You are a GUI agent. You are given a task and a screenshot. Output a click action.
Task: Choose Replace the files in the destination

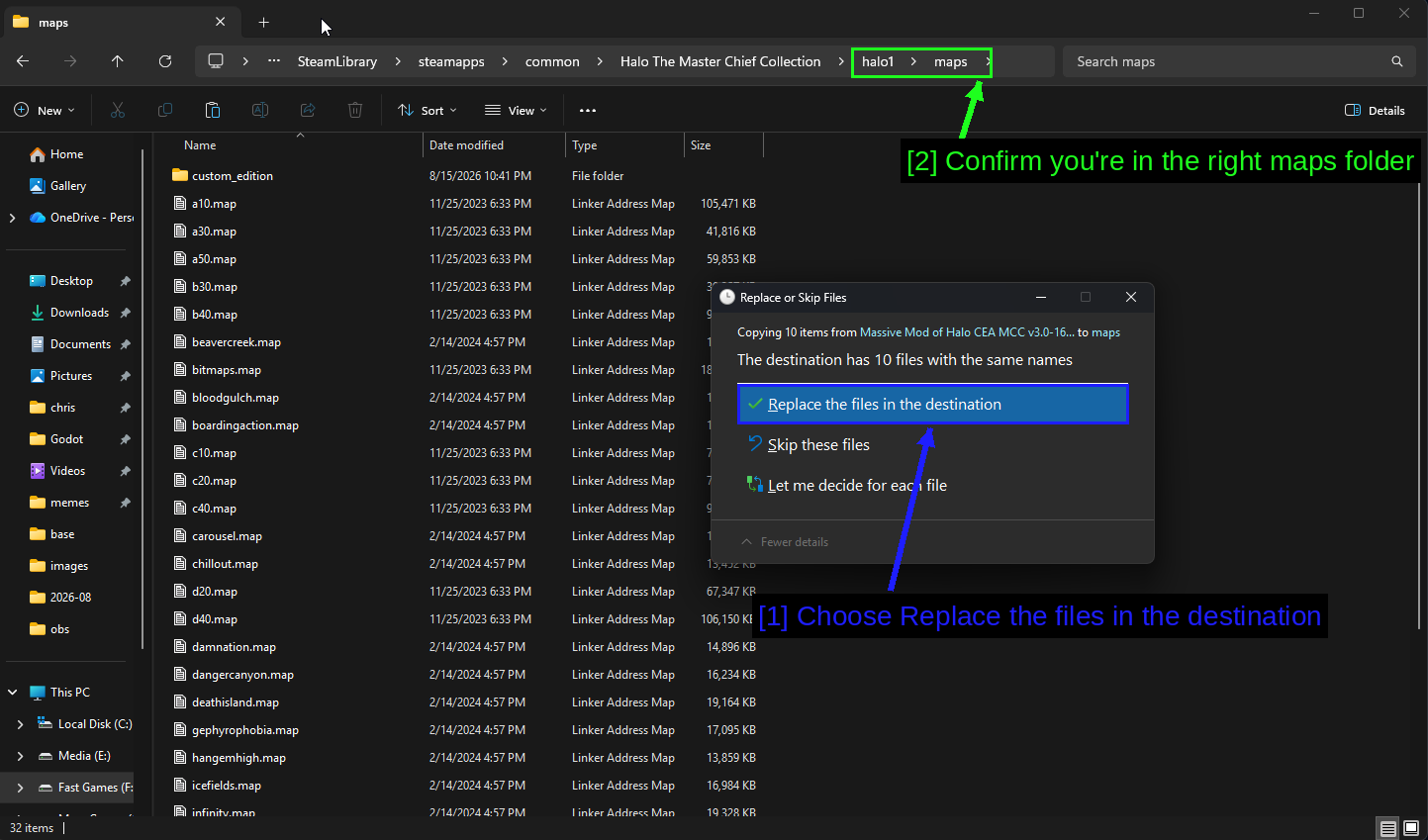pos(933,404)
